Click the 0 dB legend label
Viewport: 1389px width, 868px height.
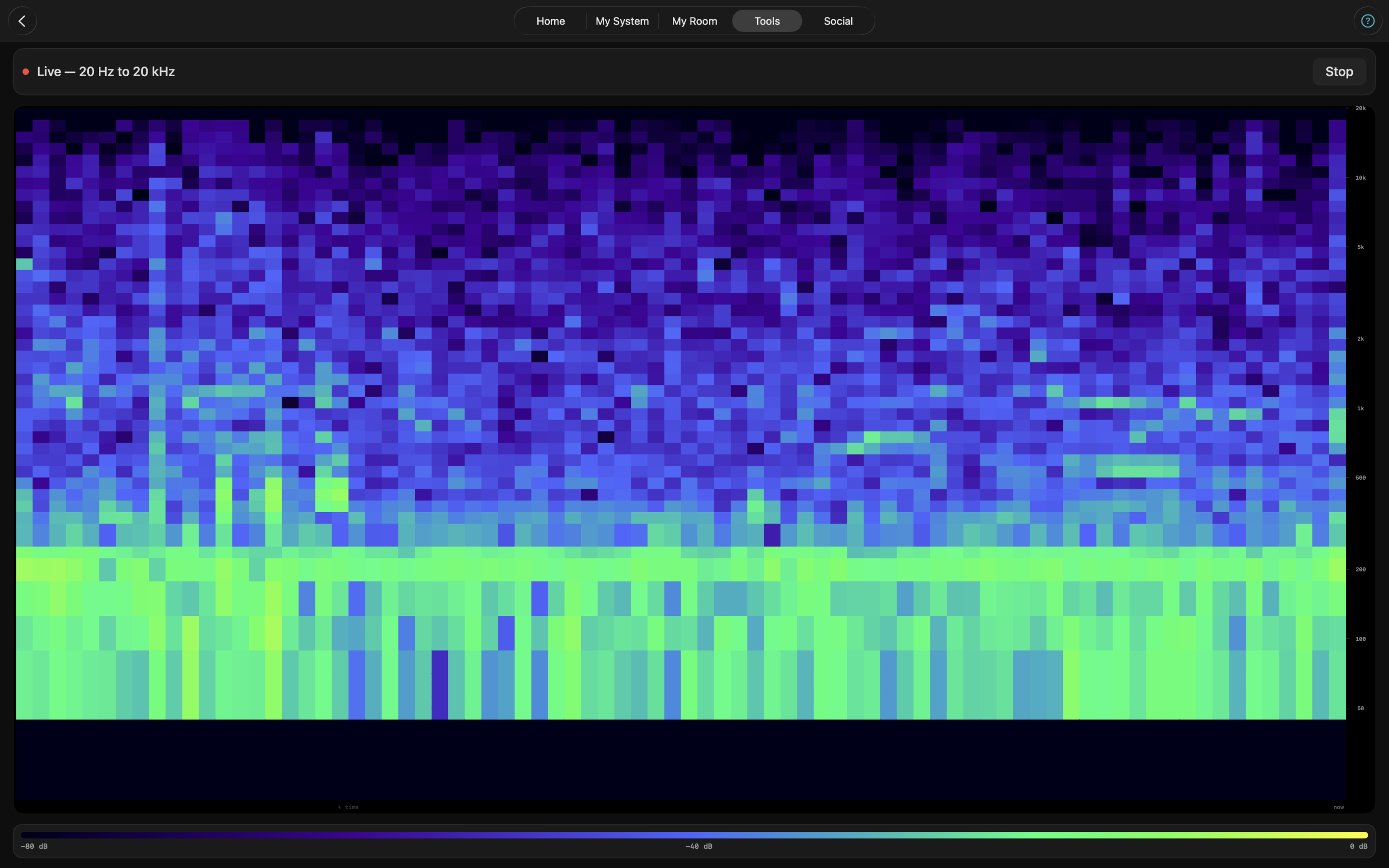coord(1359,846)
